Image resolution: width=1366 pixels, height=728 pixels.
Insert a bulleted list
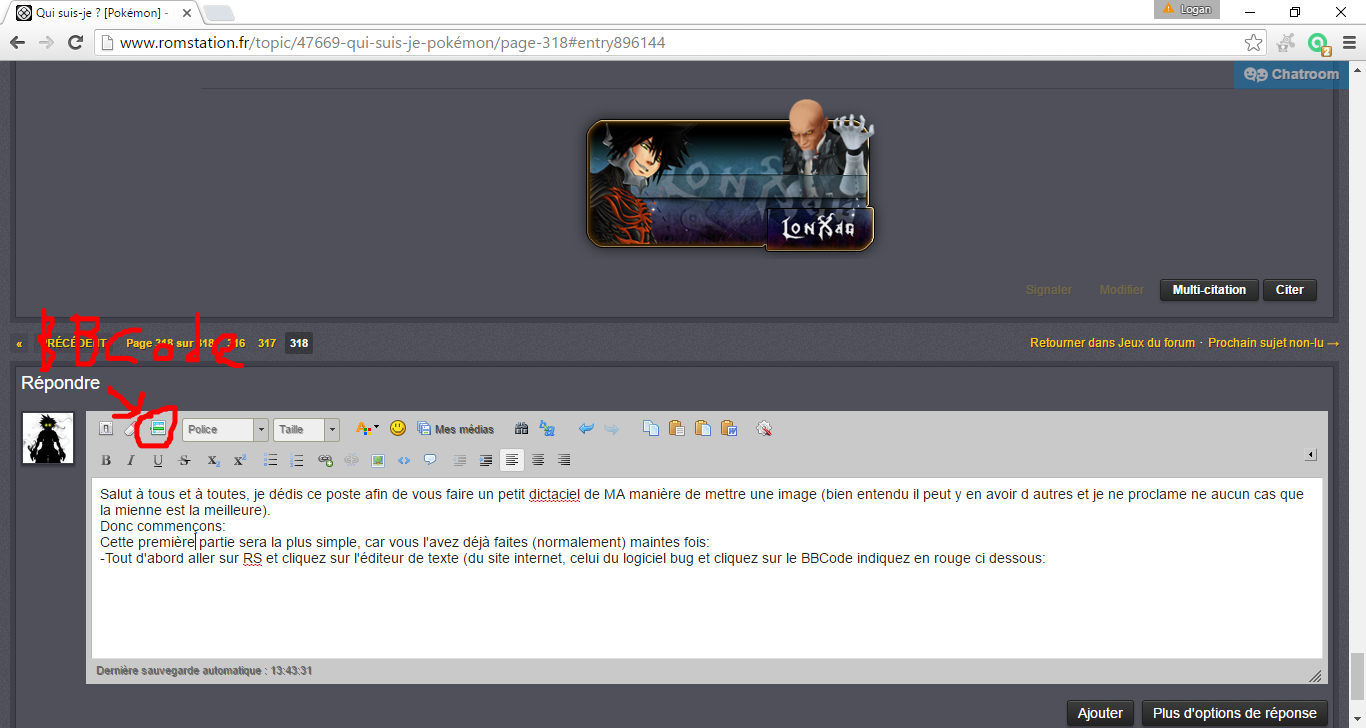click(x=270, y=460)
